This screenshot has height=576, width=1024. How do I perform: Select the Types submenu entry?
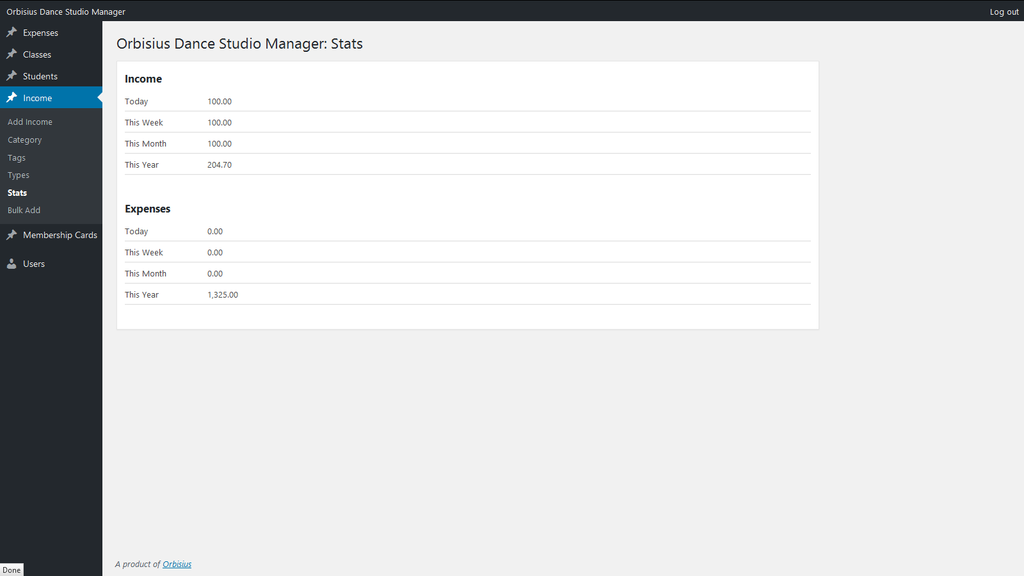click(x=18, y=175)
